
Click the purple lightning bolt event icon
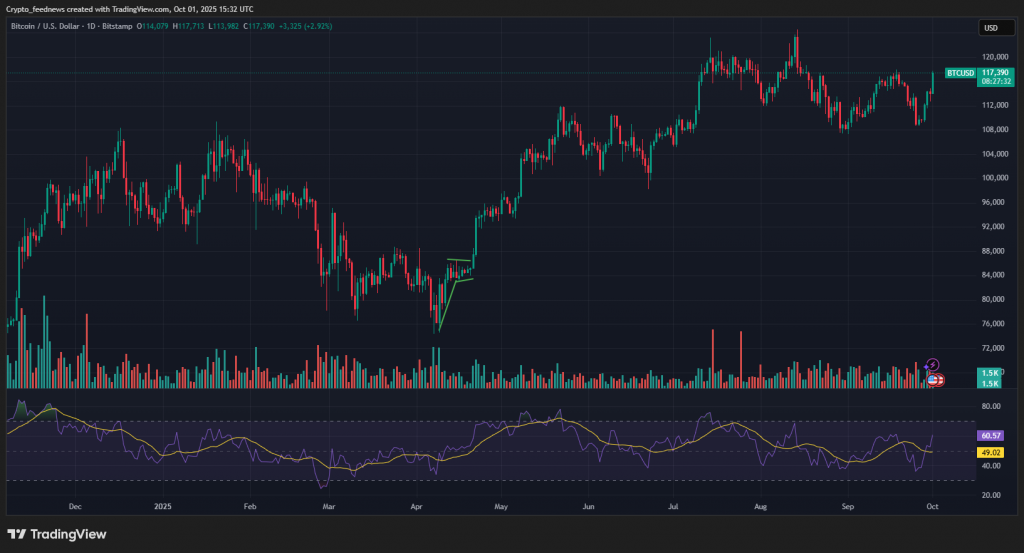pyautogui.click(x=933, y=365)
